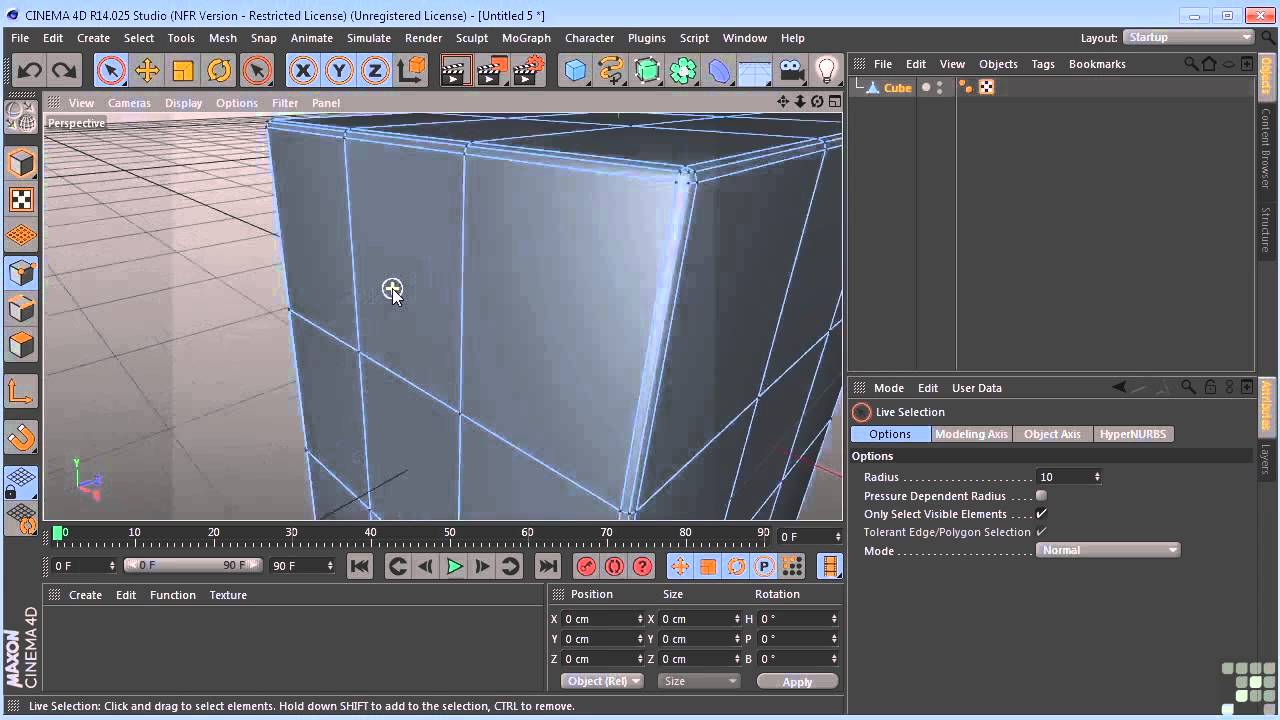The height and width of the screenshot is (720, 1280).
Task: Click the Rotation H input field
Action: (x=798, y=619)
